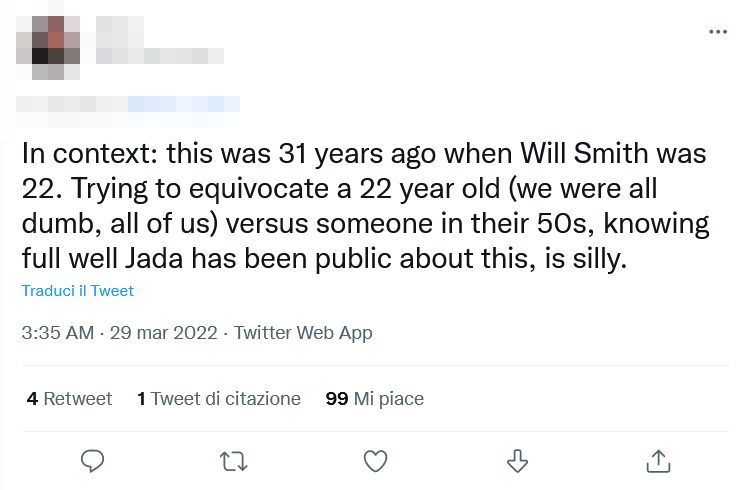Click the 'Twitter Web App' source link
This screenshot has width=748, height=490.
pyautogui.click(x=303, y=333)
